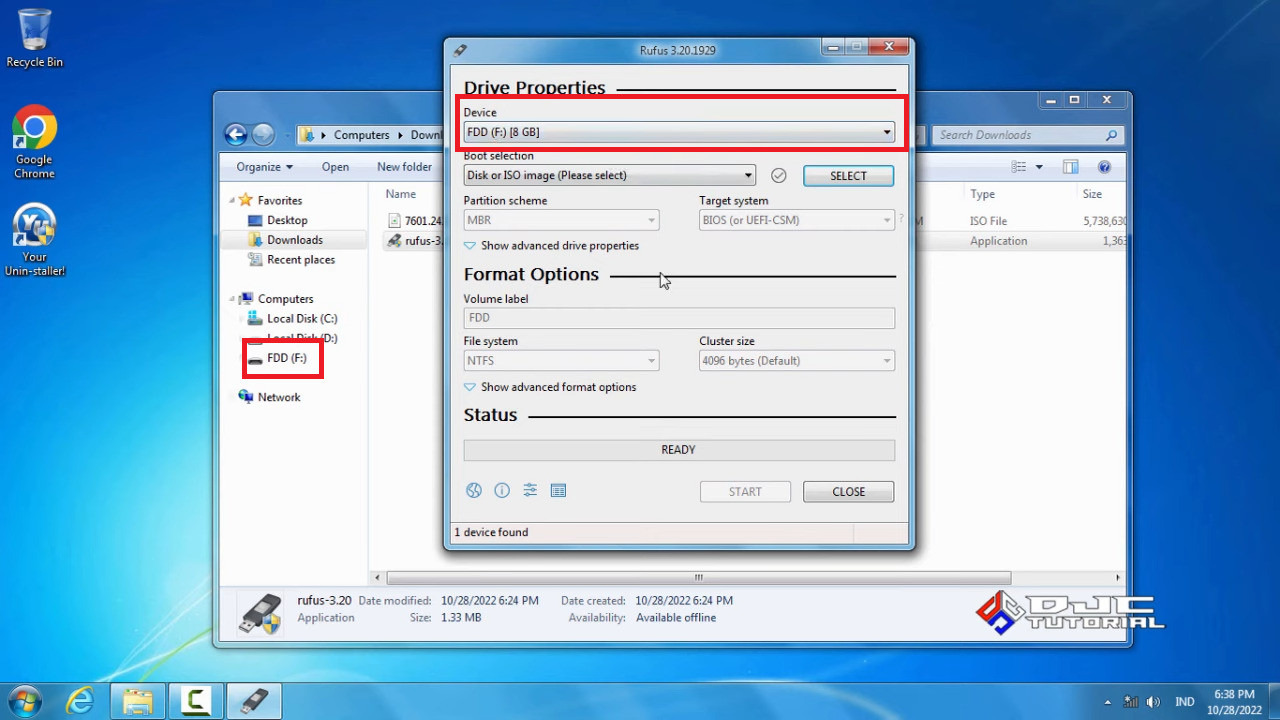The height and width of the screenshot is (720, 1280).
Task: Click the checksum checkmark icon next to SELECT
Action: 779,176
